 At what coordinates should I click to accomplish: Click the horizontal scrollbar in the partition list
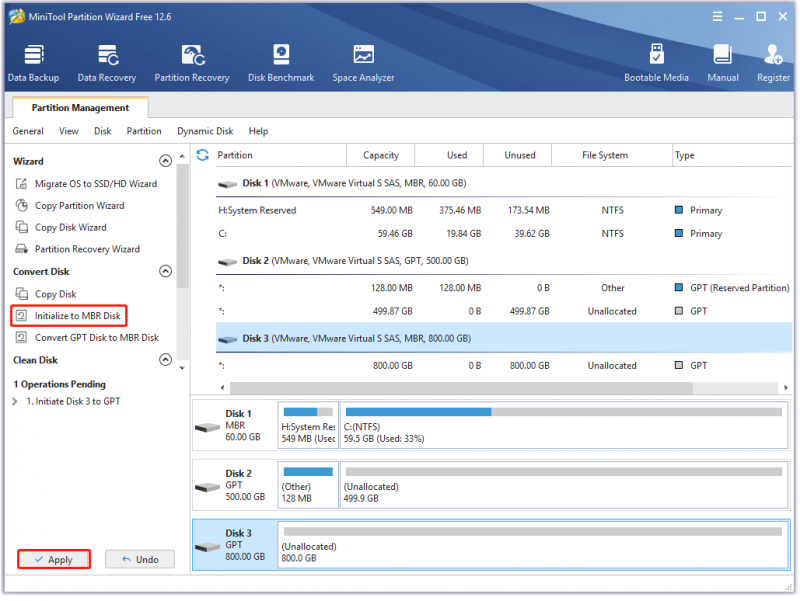pos(461,388)
